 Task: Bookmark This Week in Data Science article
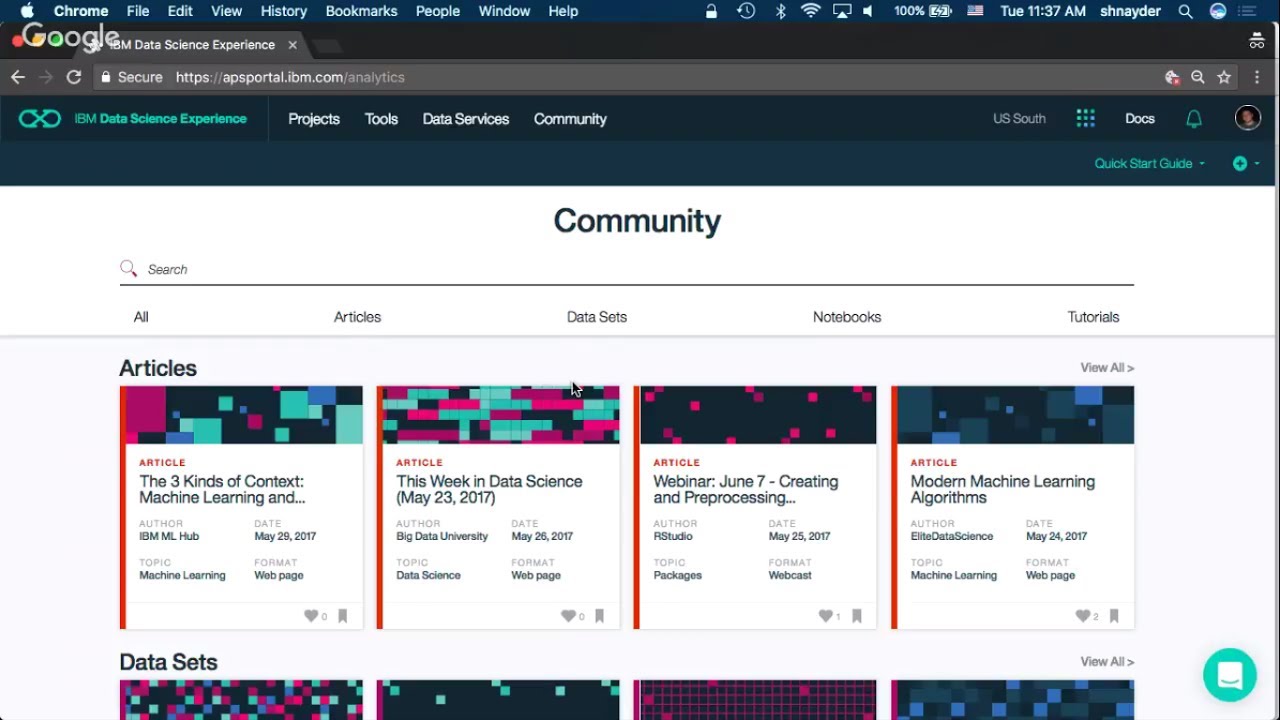point(599,616)
